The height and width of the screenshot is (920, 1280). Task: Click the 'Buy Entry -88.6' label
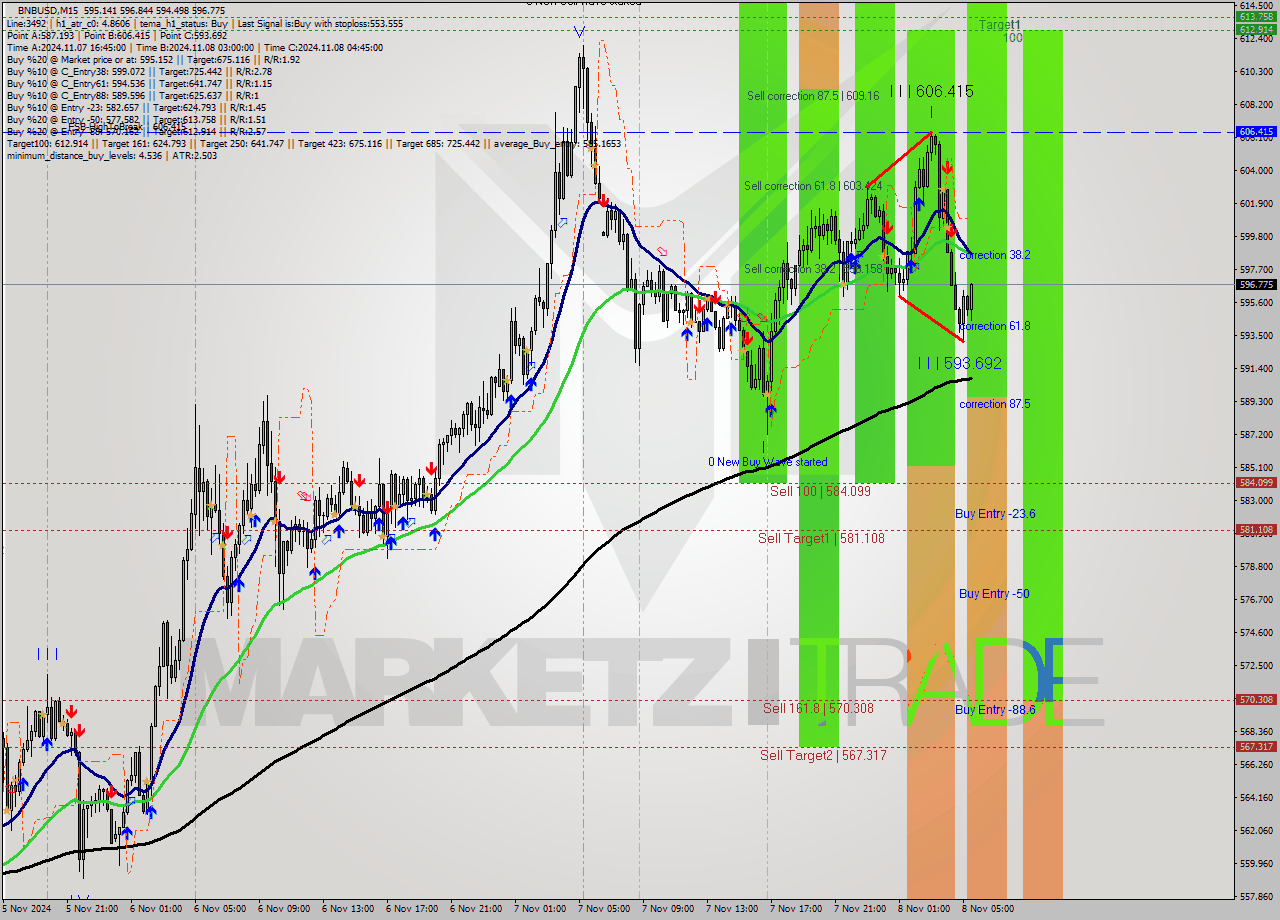[x=995, y=709]
